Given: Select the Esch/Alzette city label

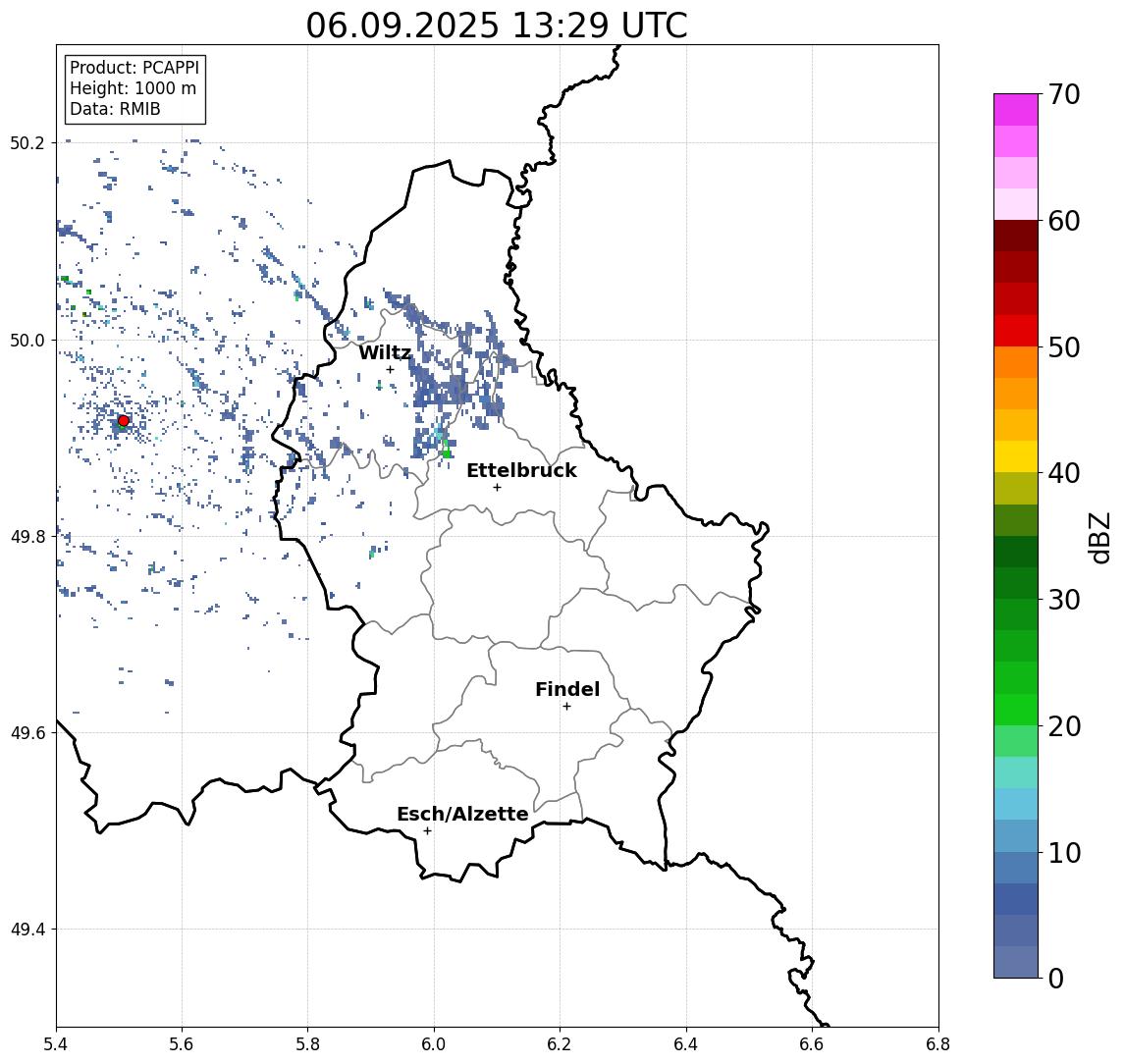Looking at the screenshot, I should 462,814.
